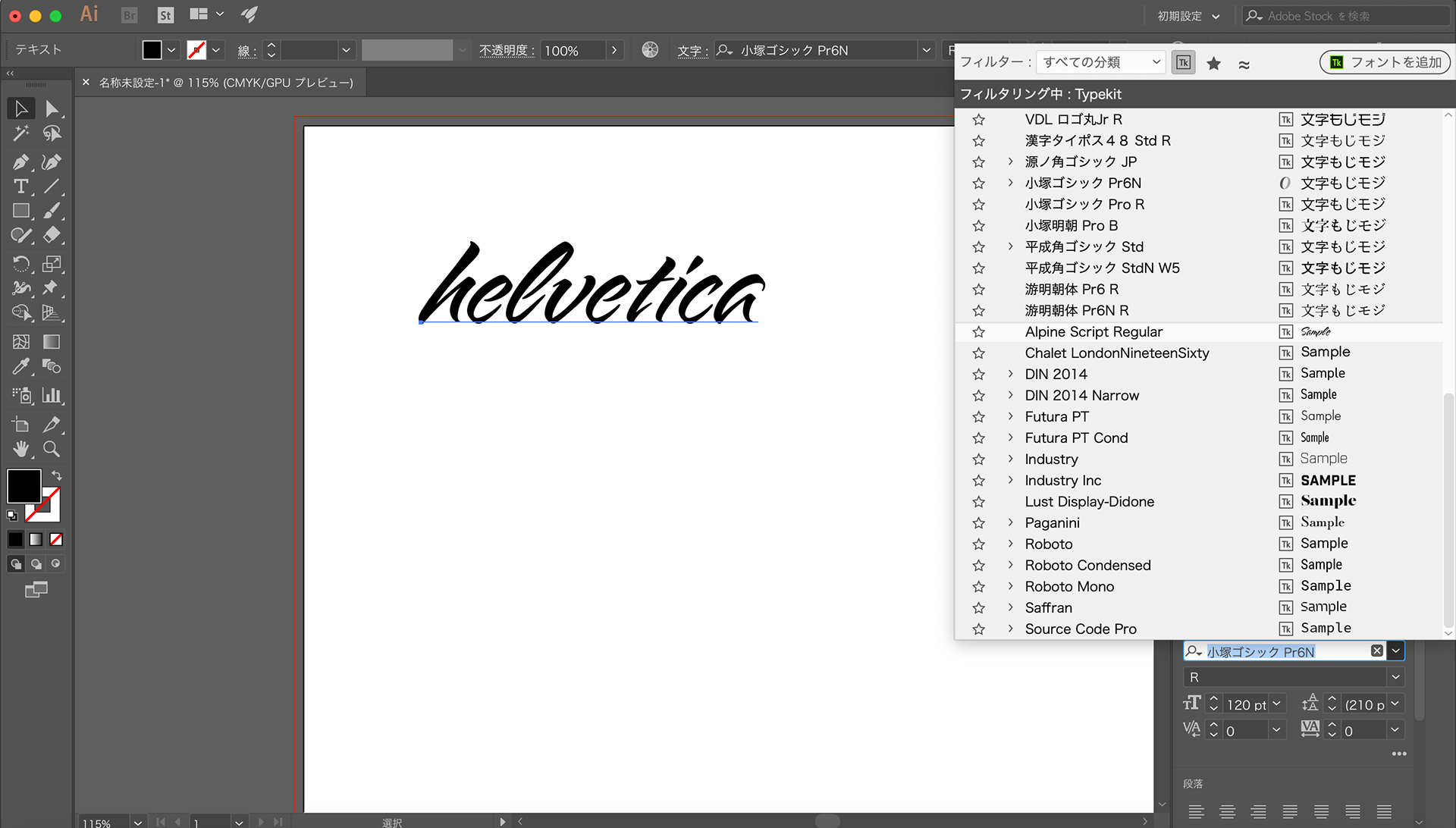Clear the font name search field
Image resolution: width=1456 pixels, height=828 pixels.
click(x=1377, y=651)
